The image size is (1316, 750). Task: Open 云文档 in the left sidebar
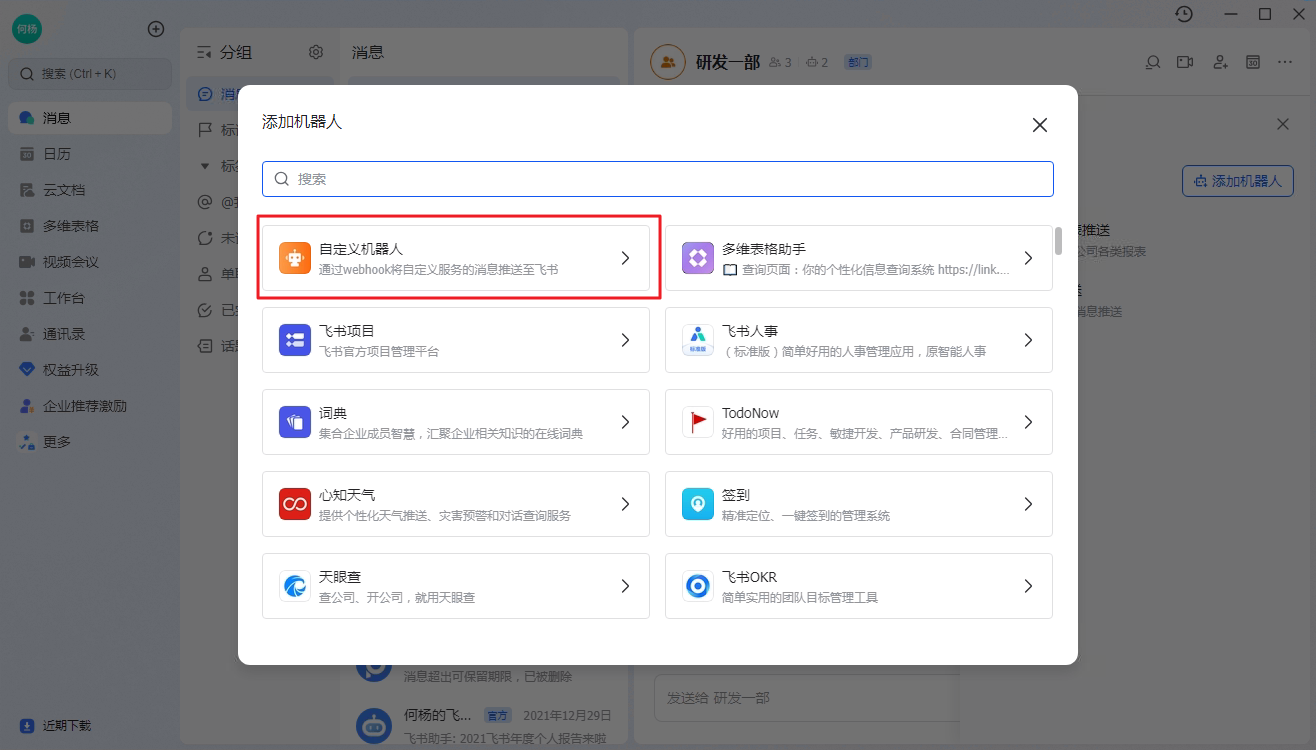tap(63, 190)
